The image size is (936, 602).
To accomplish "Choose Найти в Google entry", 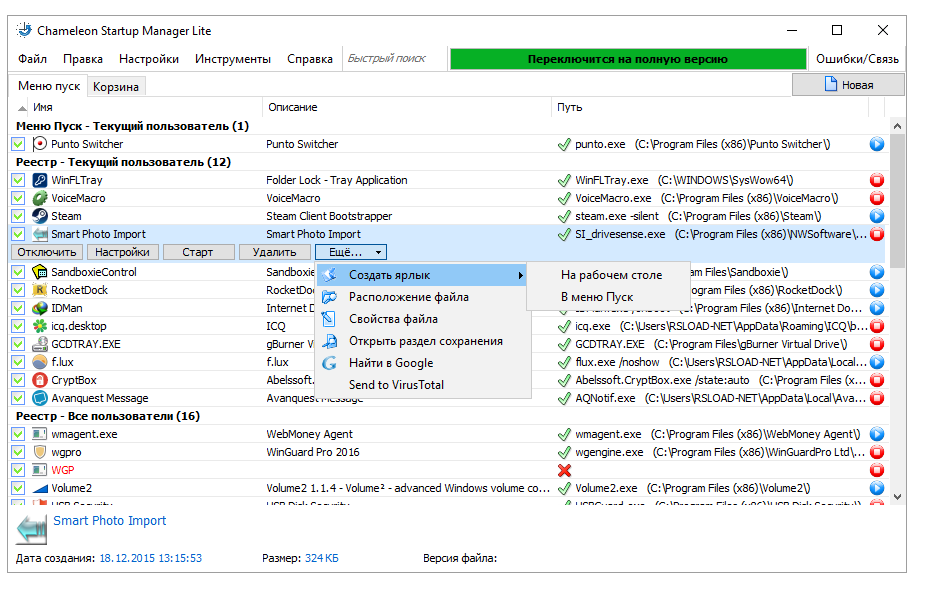I will click(423, 363).
